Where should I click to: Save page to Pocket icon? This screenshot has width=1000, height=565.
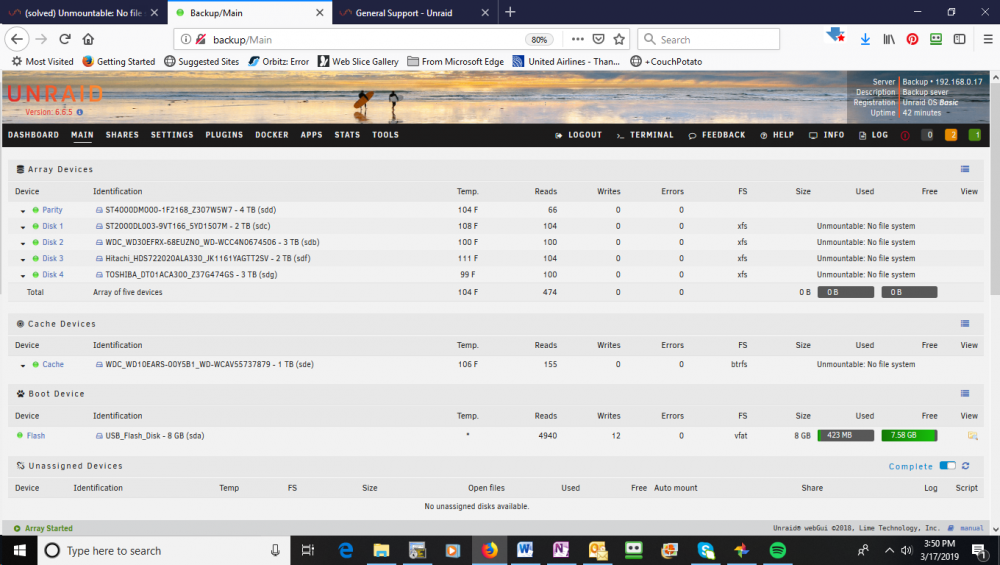coord(598,39)
